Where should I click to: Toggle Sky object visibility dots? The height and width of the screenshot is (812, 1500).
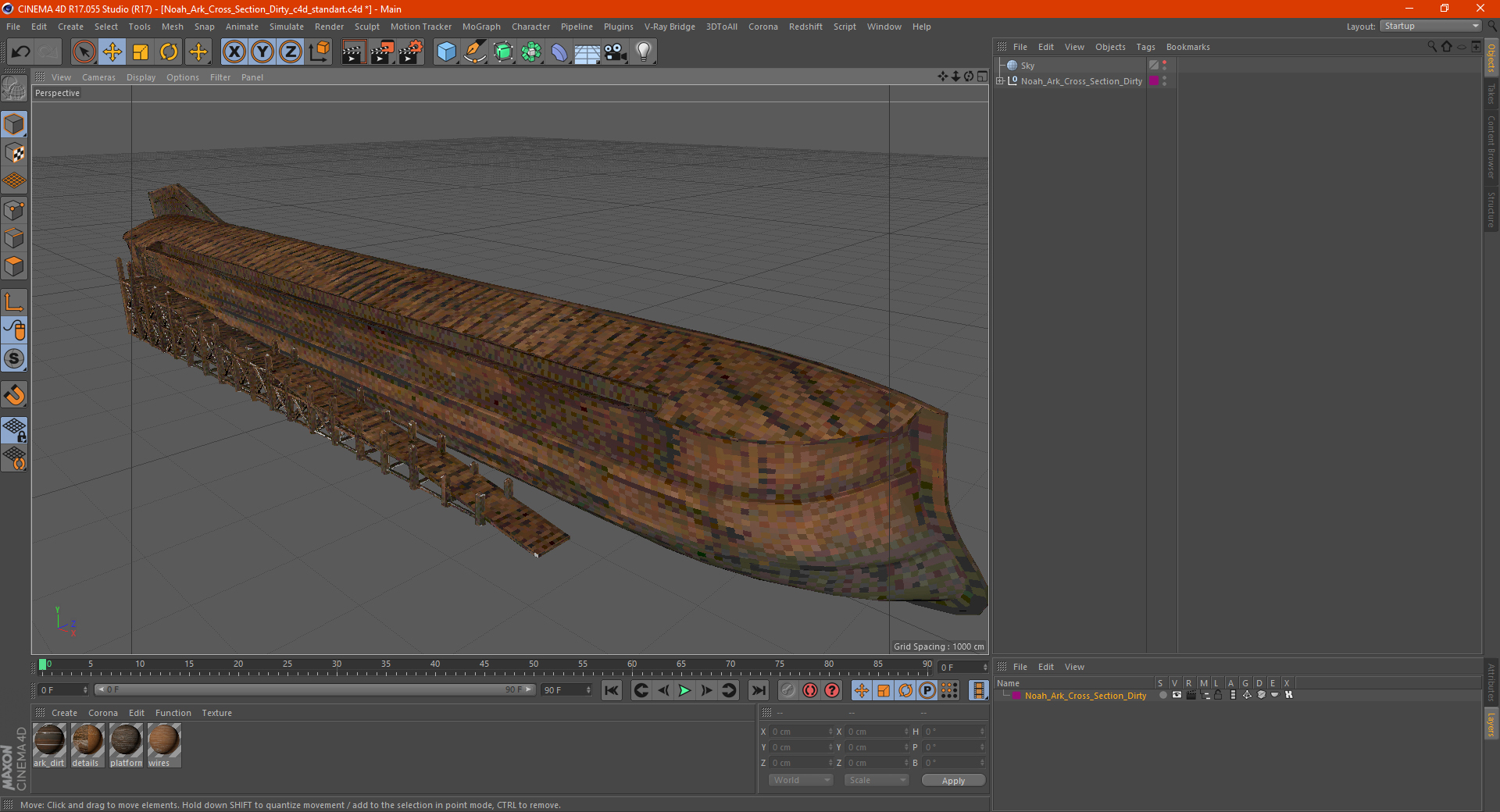pyautogui.click(x=1165, y=66)
